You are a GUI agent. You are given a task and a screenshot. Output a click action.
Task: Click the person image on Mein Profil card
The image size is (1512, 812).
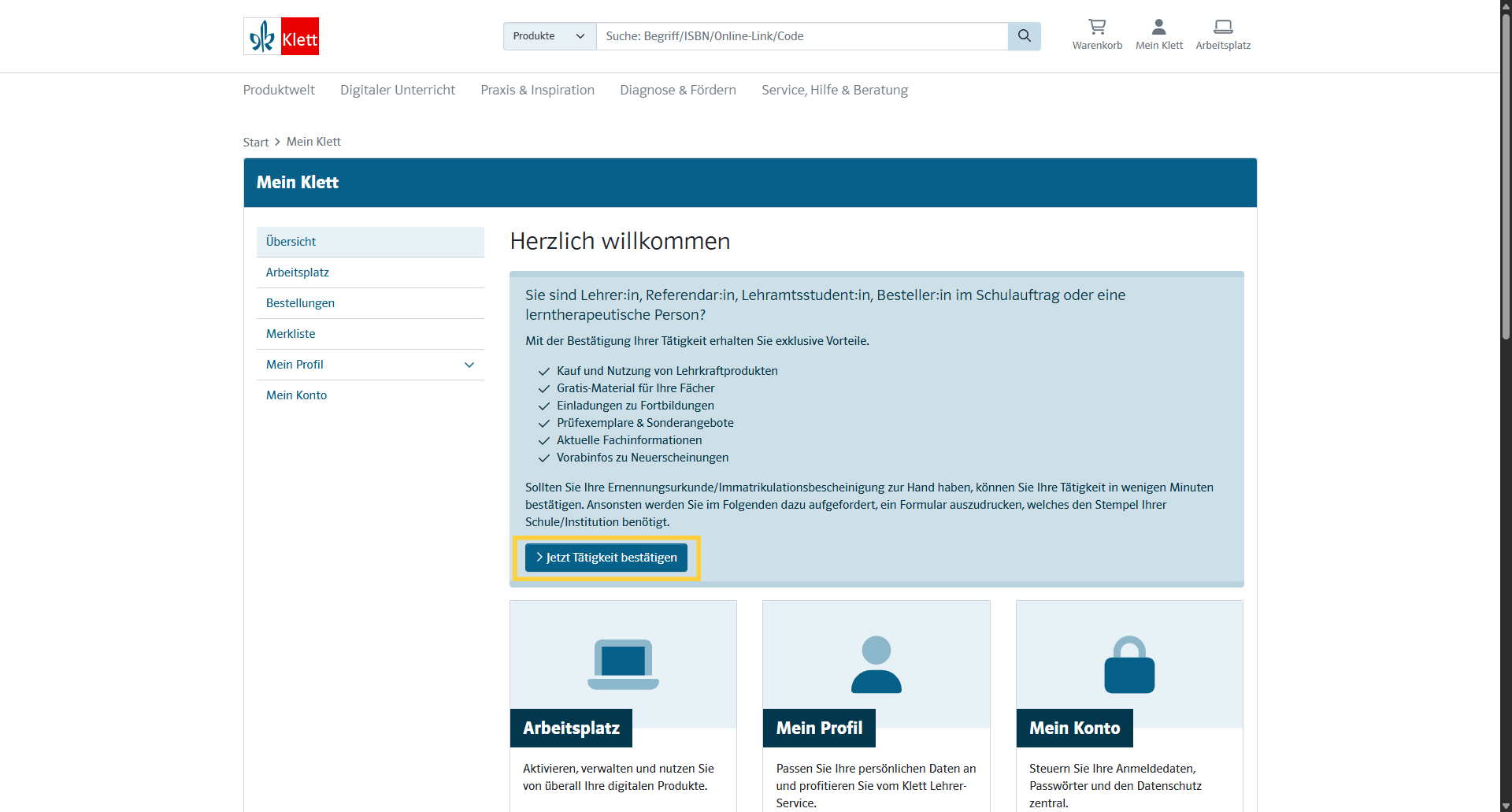coord(876,664)
